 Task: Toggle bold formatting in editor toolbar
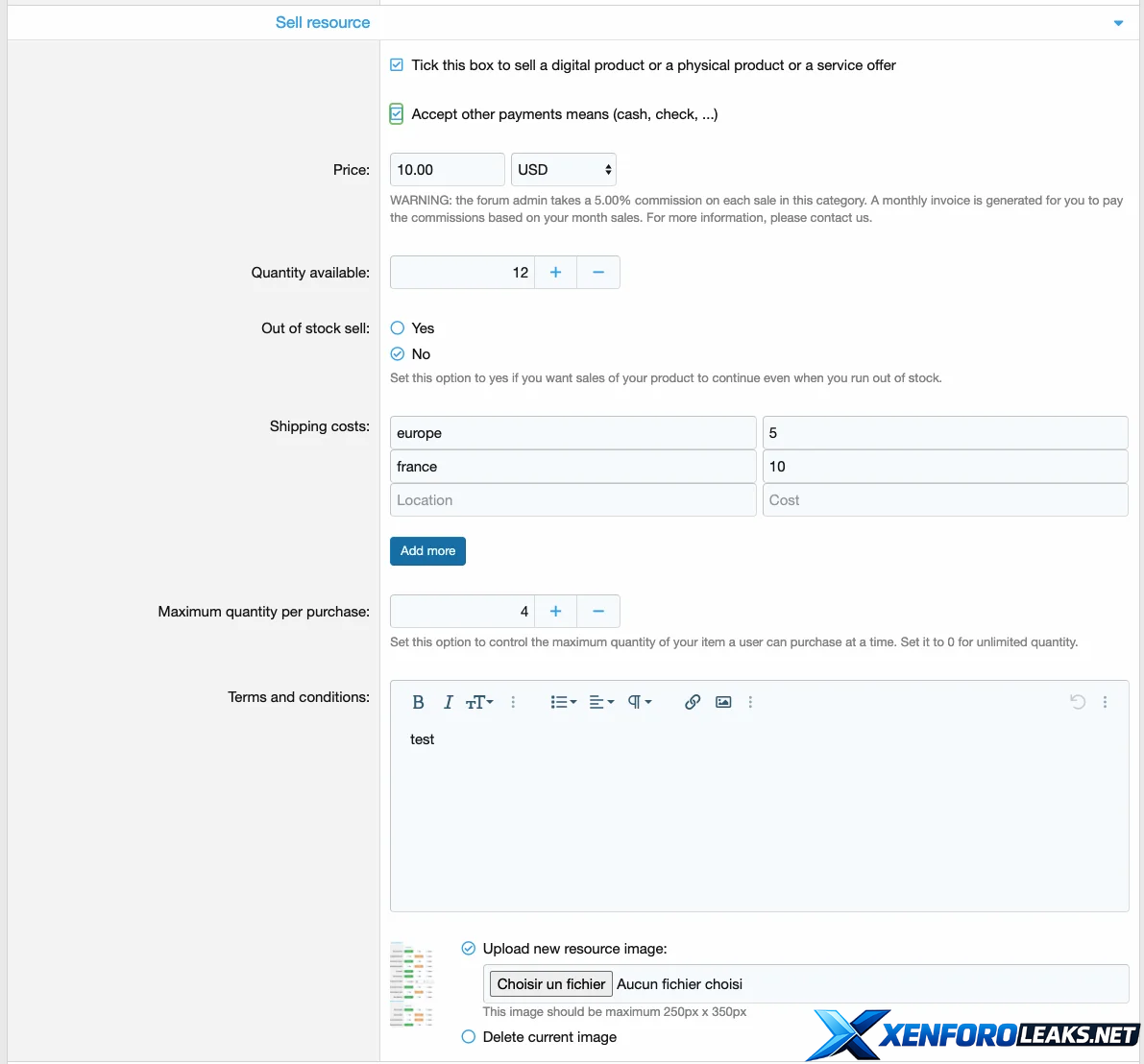pos(418,702)
